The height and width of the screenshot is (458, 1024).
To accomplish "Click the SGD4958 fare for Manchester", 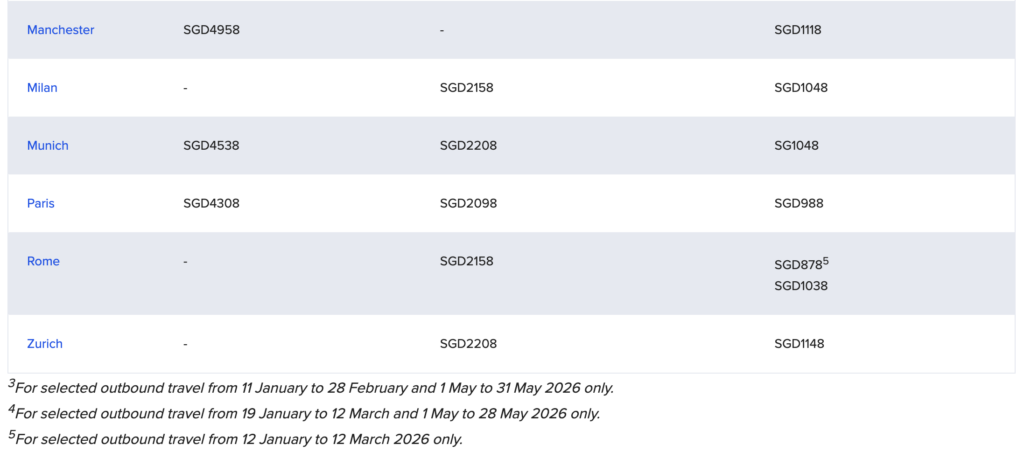I will pyautogui.click(x=211, y=30).
